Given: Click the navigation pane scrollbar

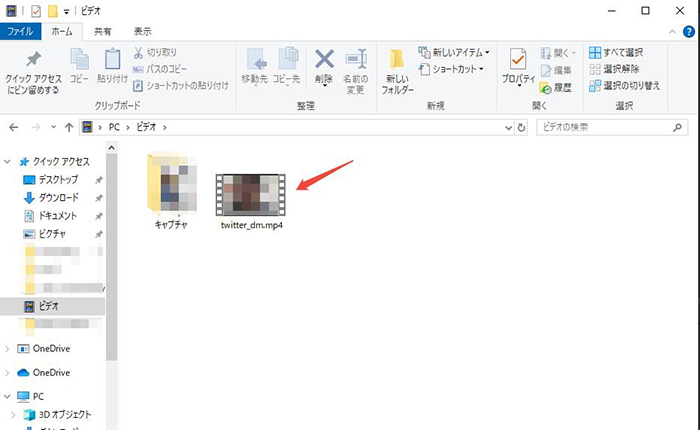Looking at the screenshot, I should coord(112,257).
